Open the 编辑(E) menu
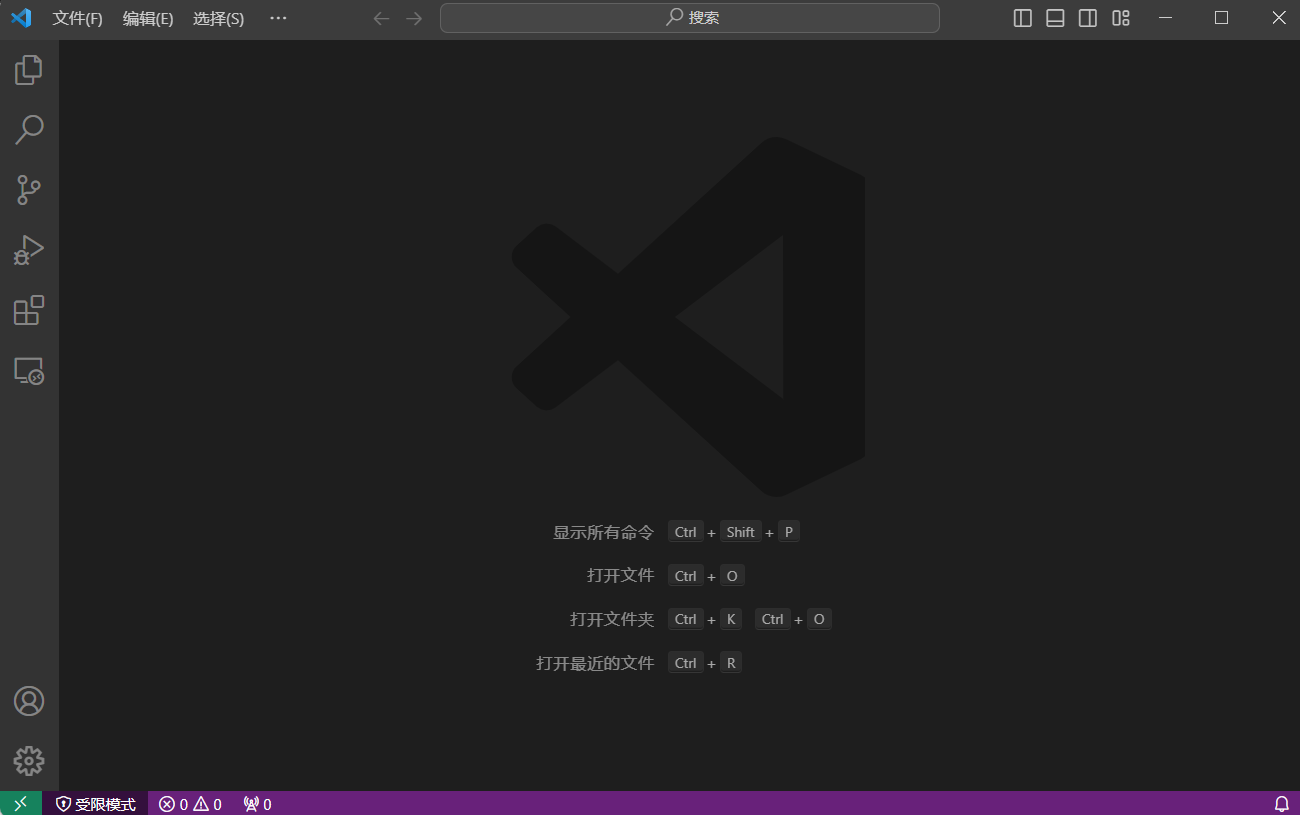This screenshot has height=815, width=1300. [148, 18]
